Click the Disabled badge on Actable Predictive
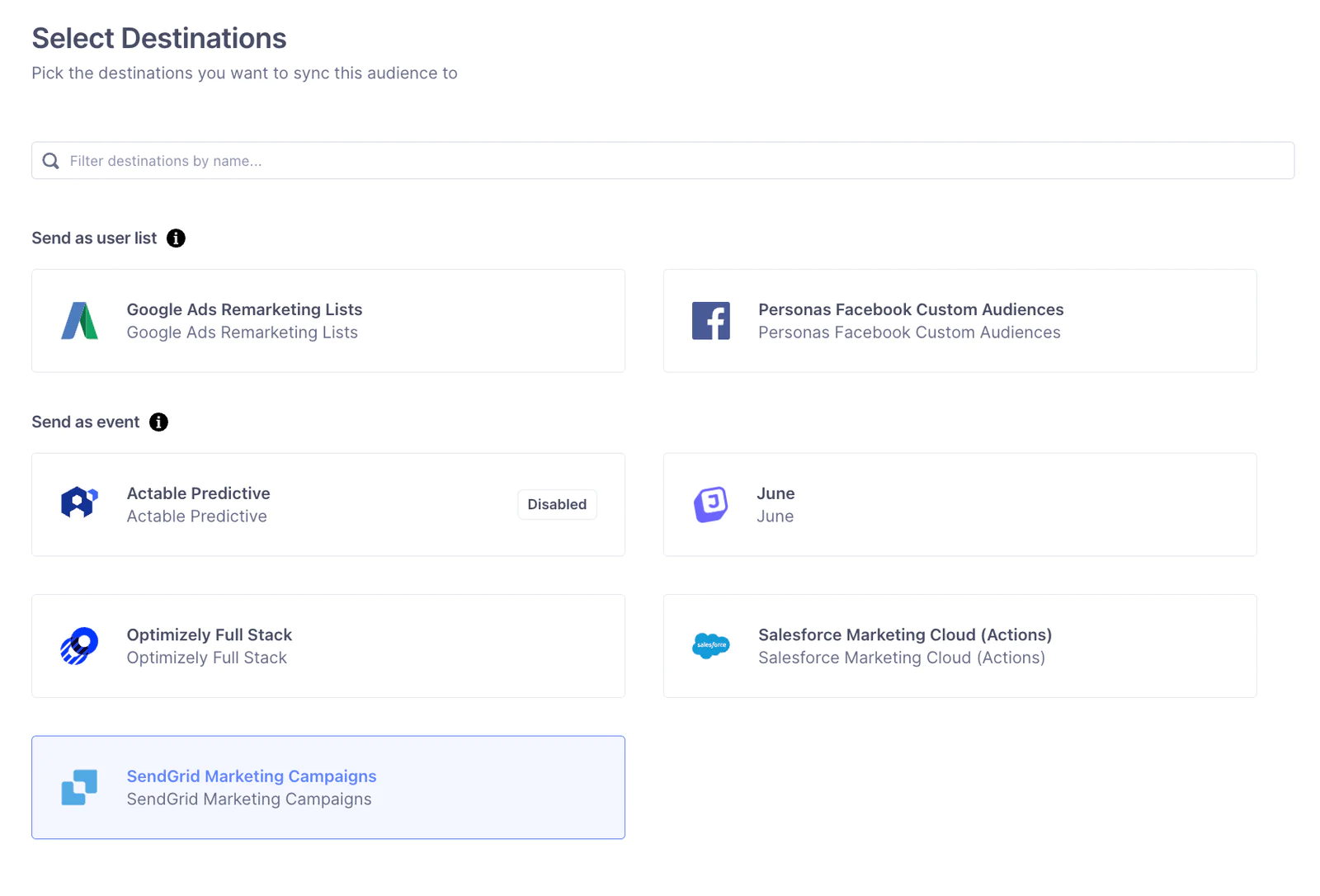 point(557,504)
